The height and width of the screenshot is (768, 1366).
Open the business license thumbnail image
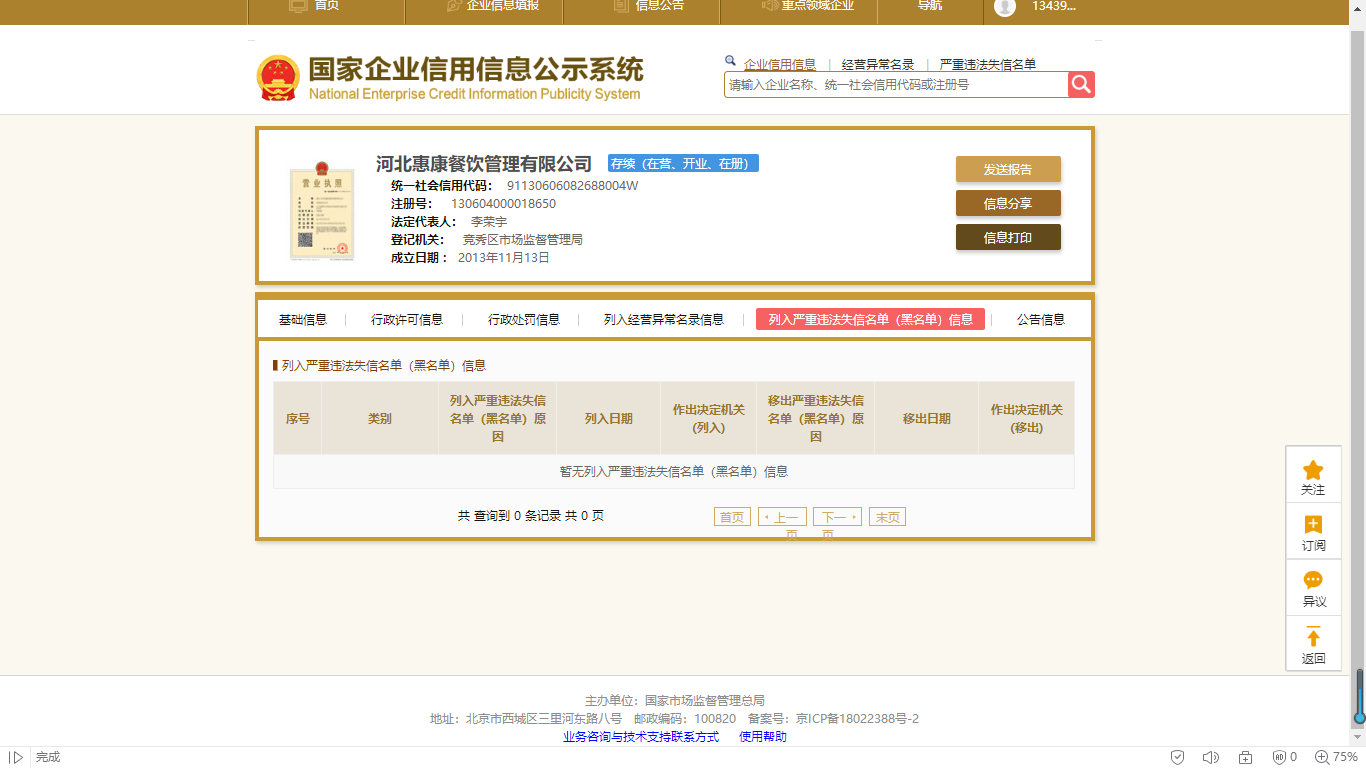[x=322, y=210]
